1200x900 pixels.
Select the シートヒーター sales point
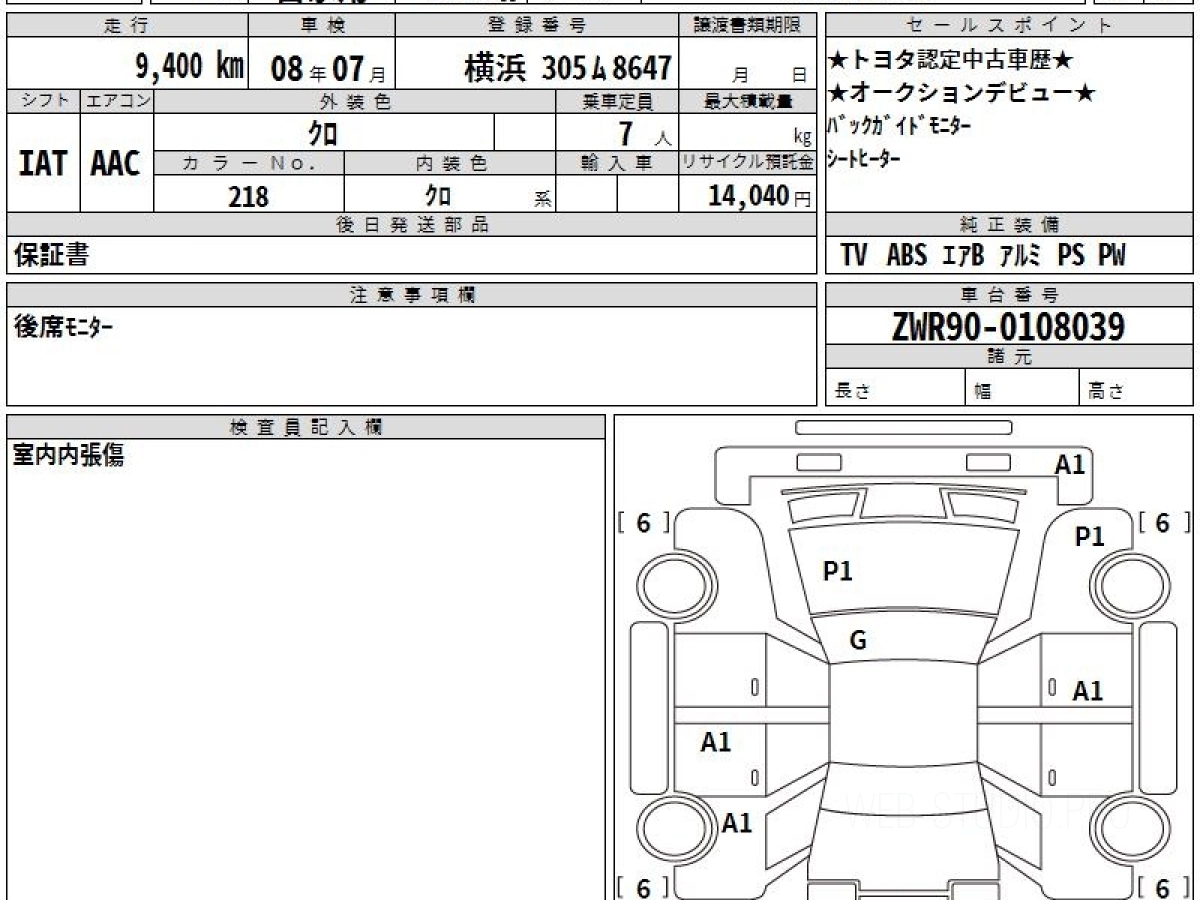[x=865, y=159]
